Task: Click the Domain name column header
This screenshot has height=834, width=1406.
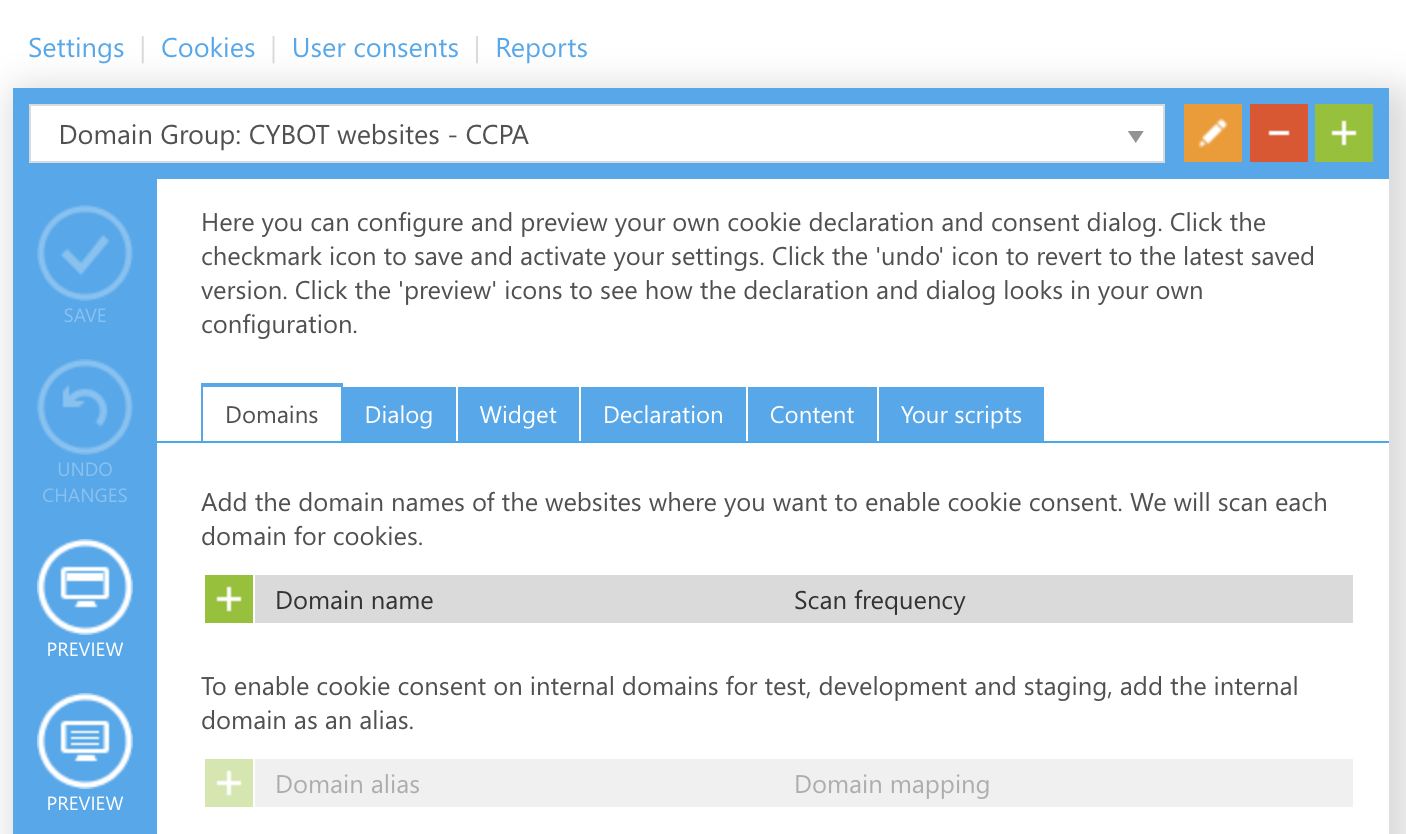Action: point(353,599)
